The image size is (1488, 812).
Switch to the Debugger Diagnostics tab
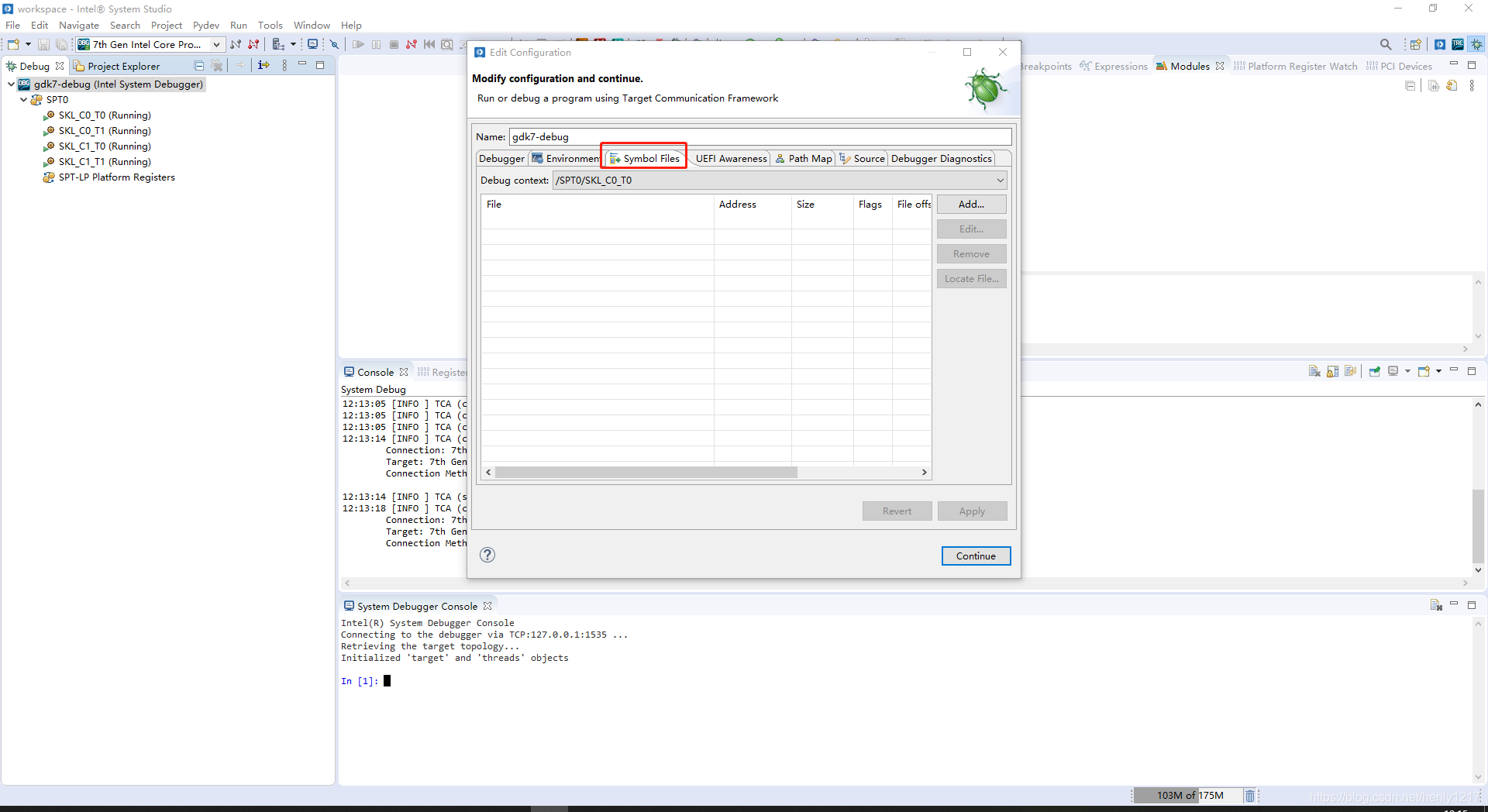coord(942,158)
